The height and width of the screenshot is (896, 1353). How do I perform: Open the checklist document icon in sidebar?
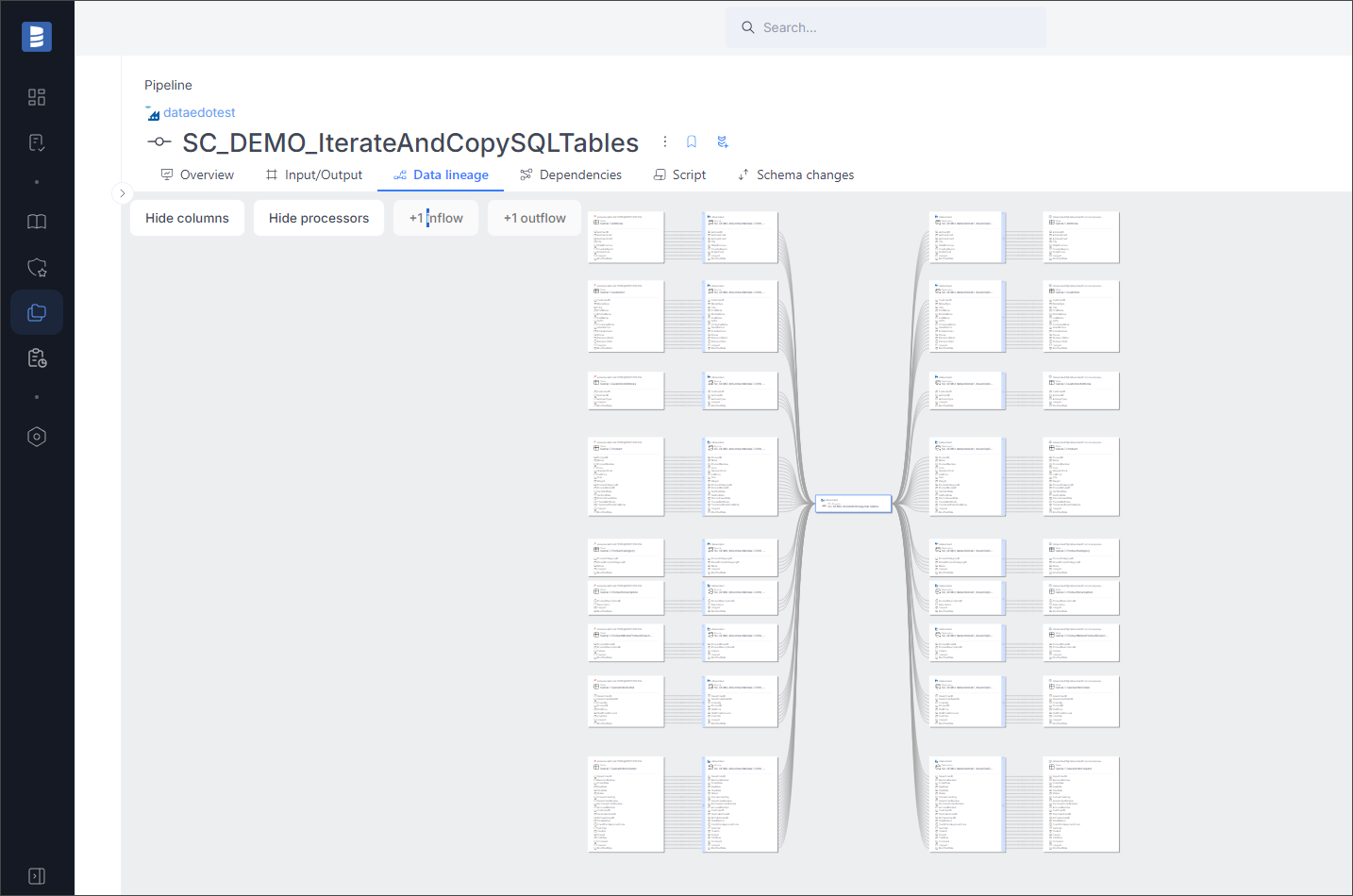pos(37,142)
